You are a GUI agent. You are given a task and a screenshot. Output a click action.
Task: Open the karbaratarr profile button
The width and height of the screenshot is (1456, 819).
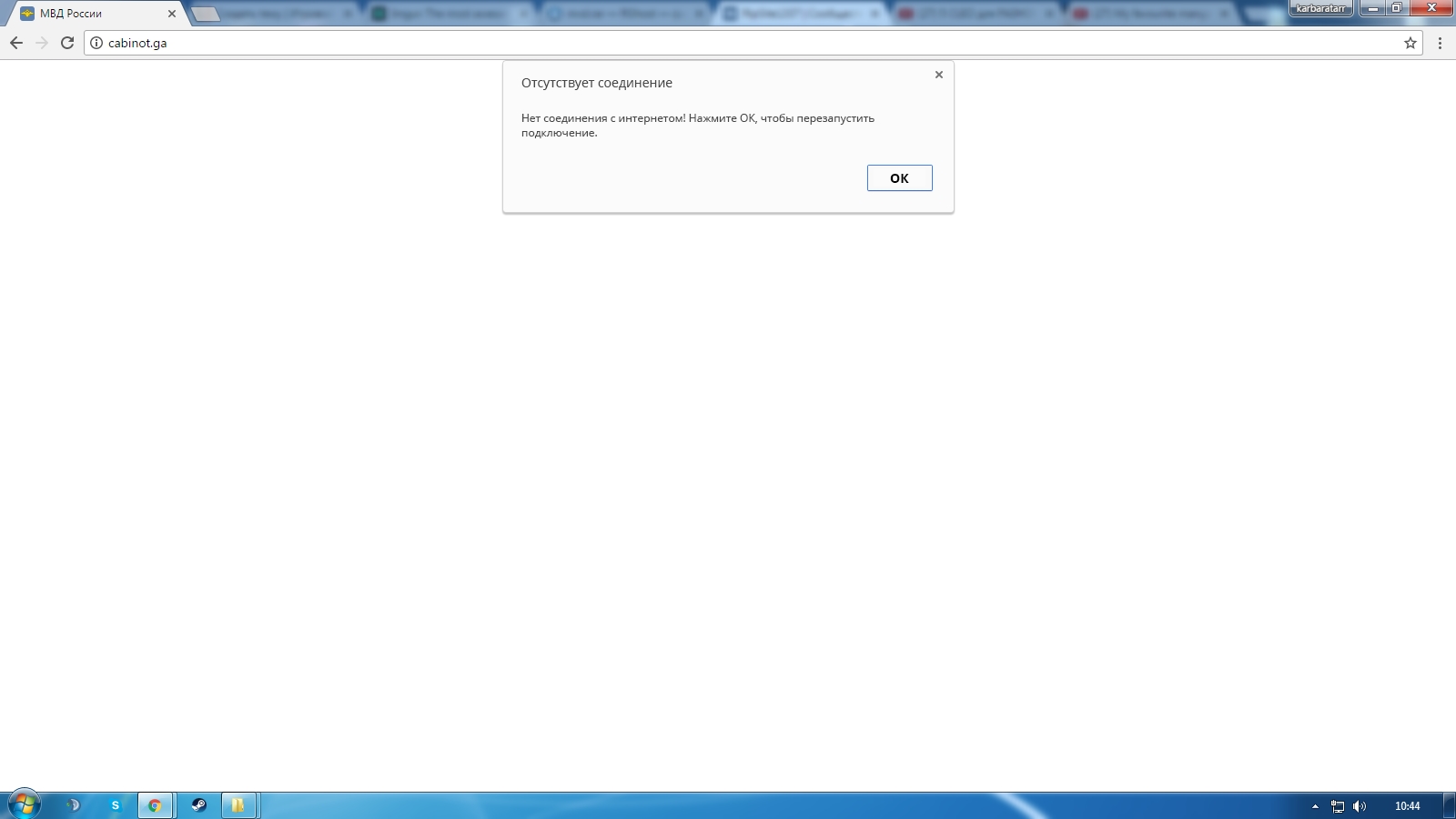coord(1320,8)
